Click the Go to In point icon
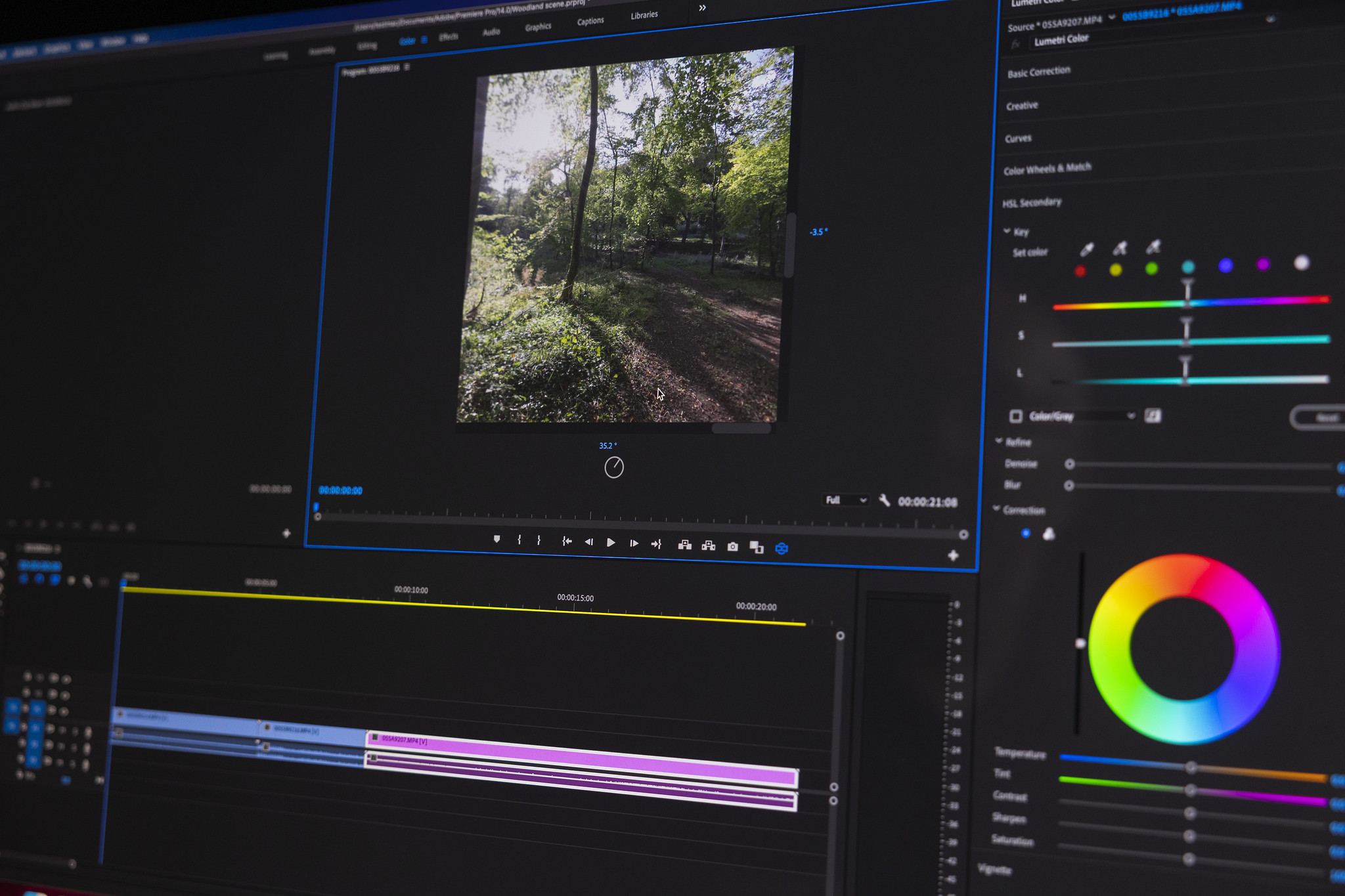 (x=567, y=542)
